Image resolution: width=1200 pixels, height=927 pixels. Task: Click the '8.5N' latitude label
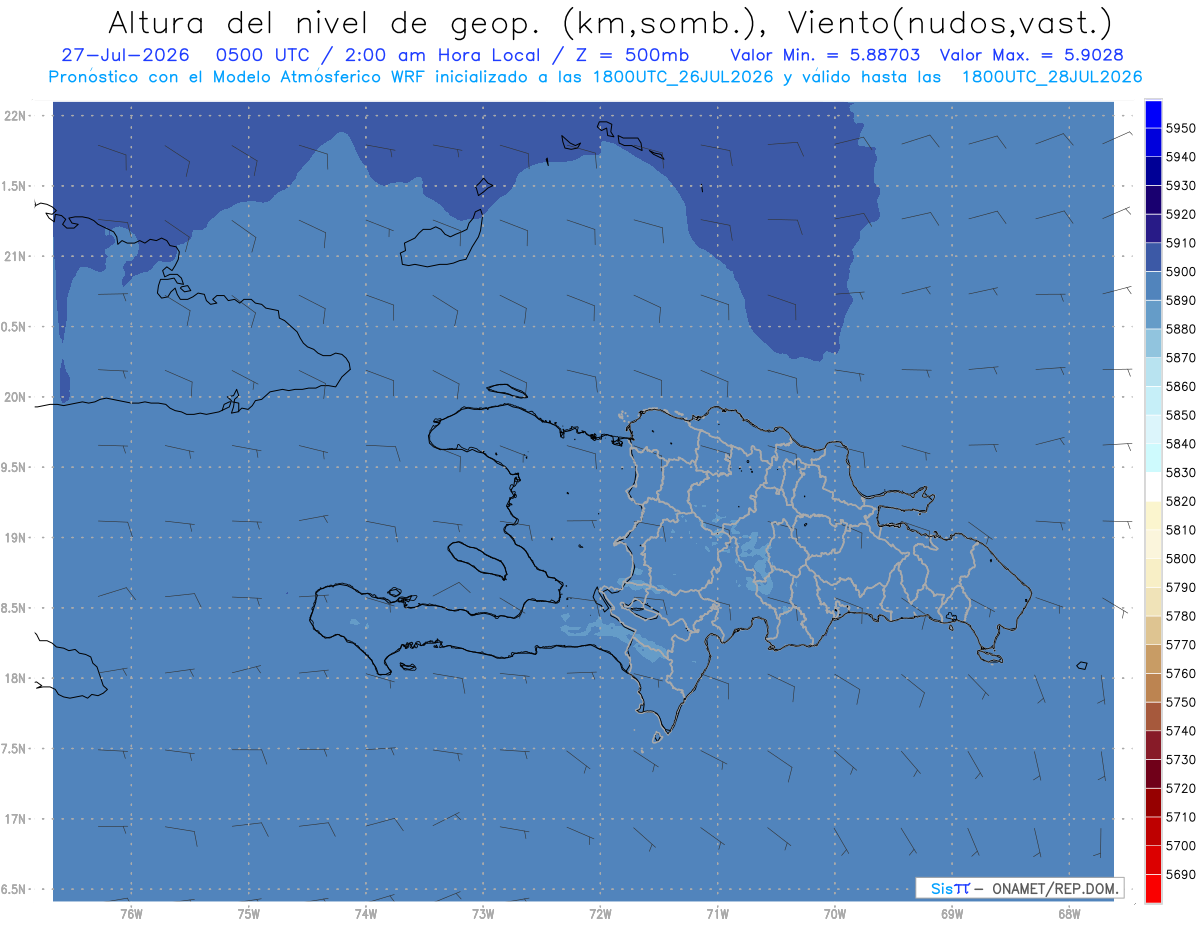click(x=15, y=608)
